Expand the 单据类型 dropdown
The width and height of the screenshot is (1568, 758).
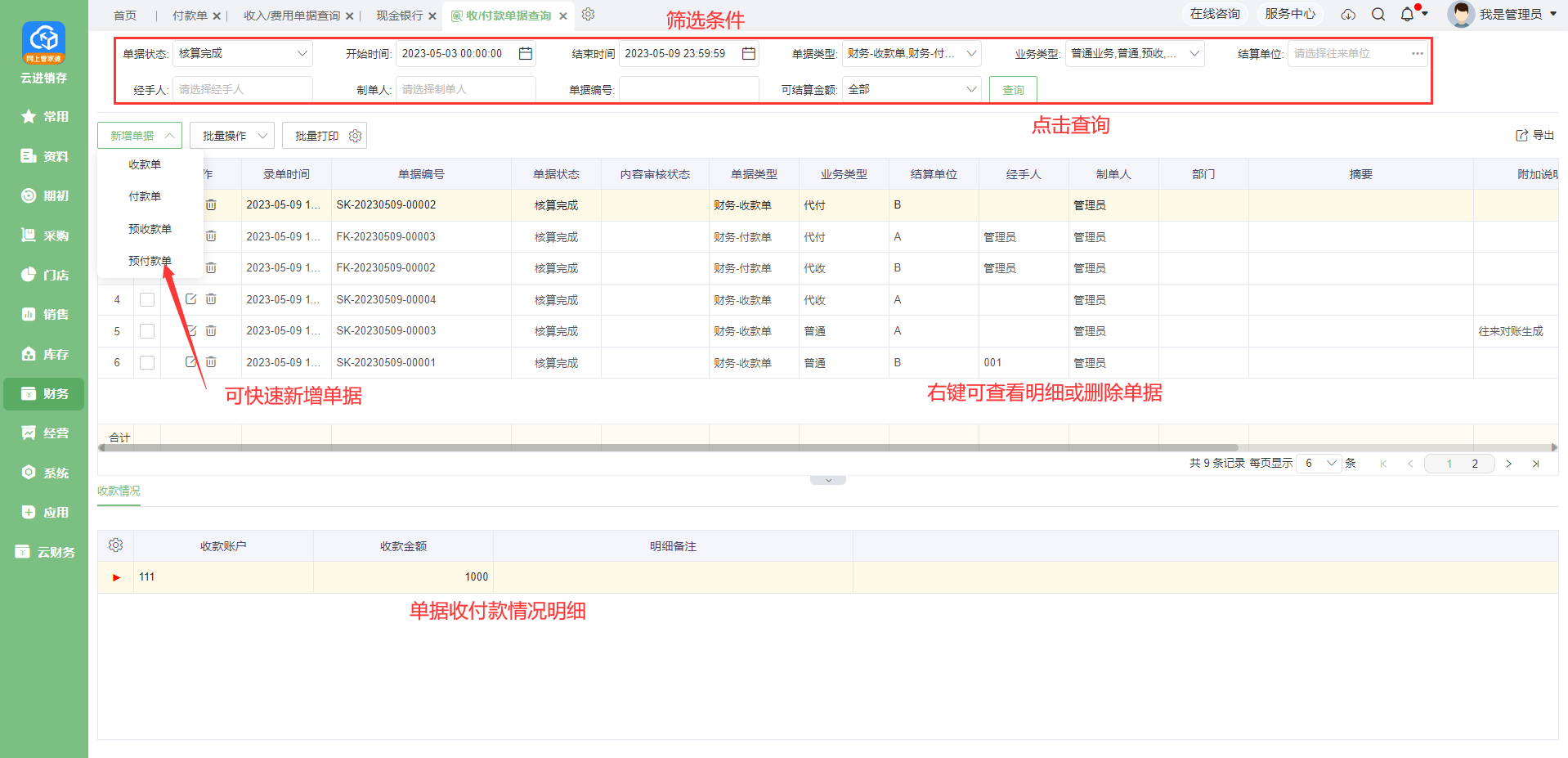tap(912, 53)
